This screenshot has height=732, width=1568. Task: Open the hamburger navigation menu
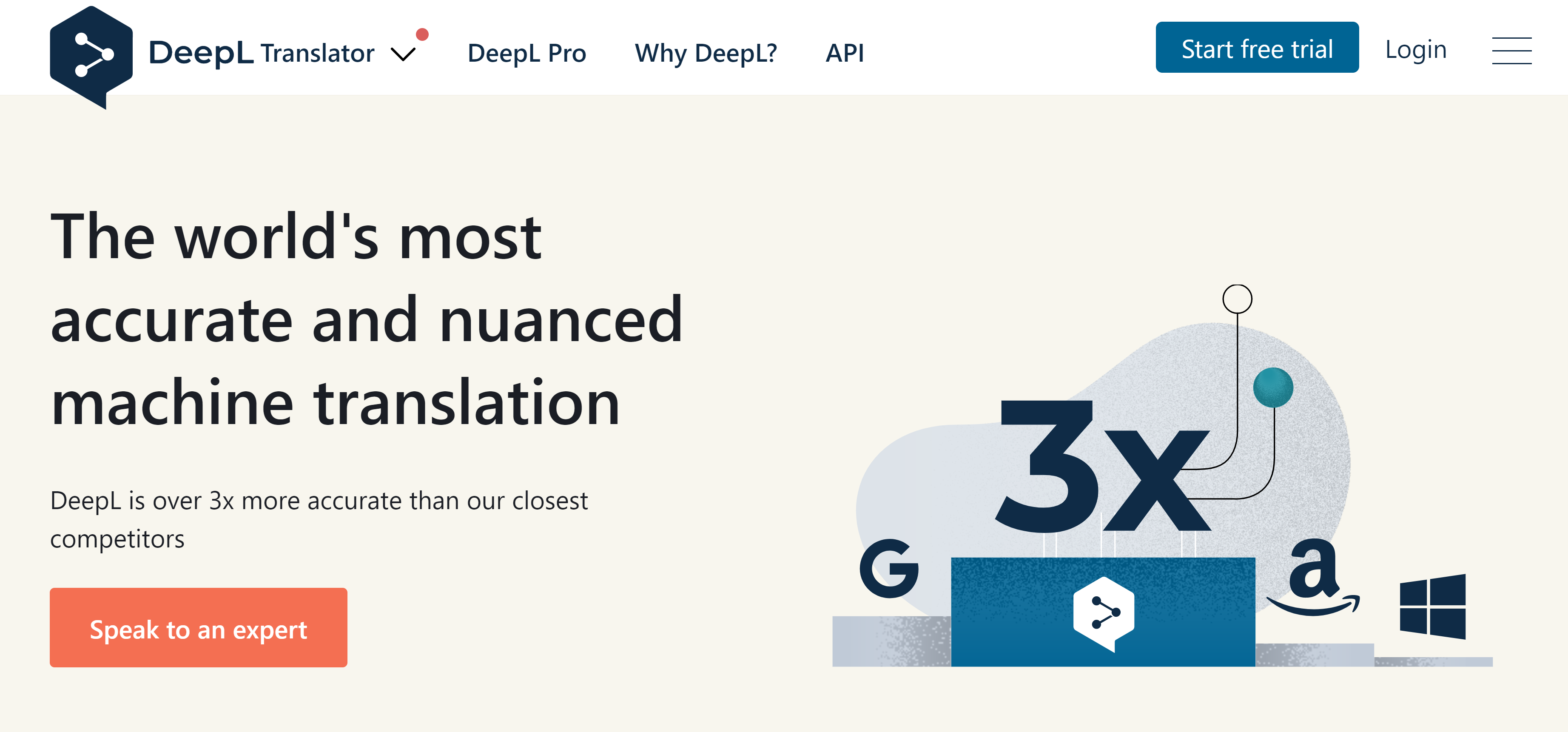coord(1512,52)
